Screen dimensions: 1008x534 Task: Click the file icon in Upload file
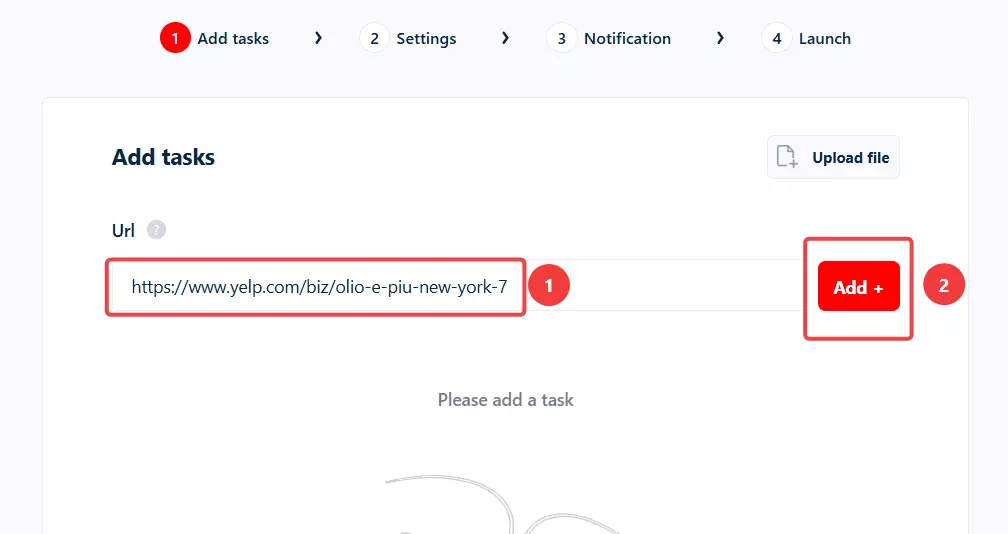787,157
